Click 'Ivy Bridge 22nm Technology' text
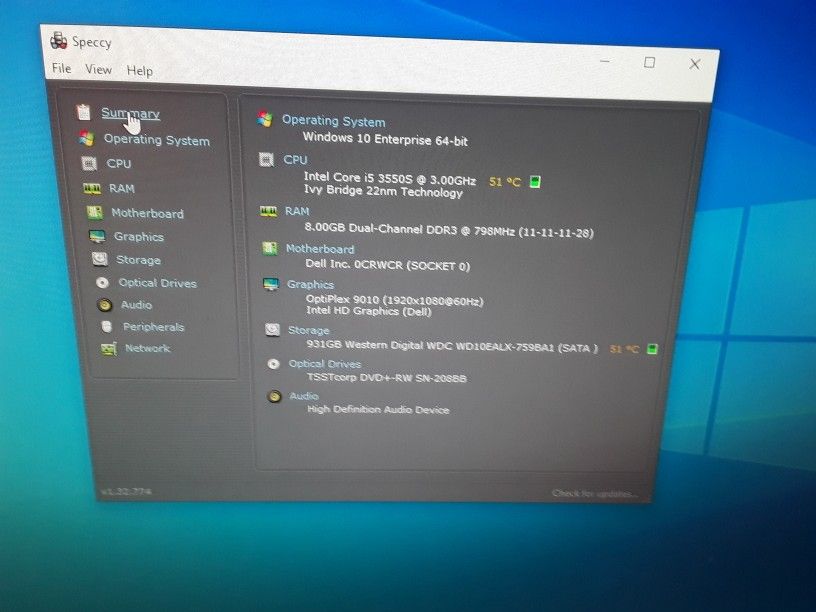 [x=384, y=191]
